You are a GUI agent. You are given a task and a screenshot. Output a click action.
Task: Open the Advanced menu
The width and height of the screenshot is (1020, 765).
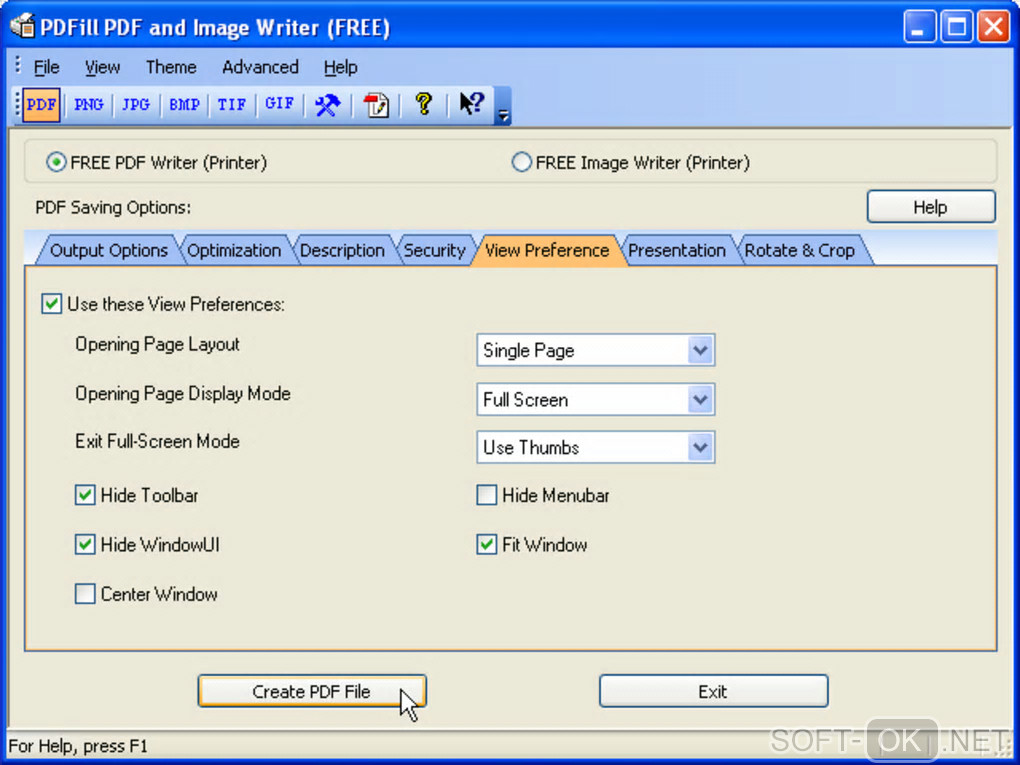[260, 67]
